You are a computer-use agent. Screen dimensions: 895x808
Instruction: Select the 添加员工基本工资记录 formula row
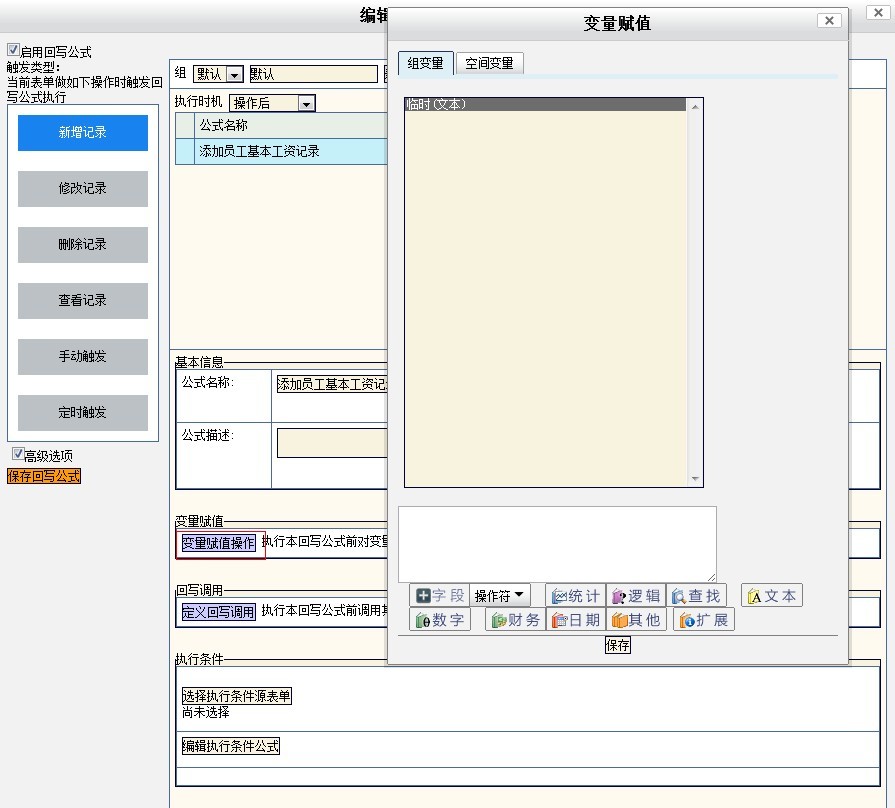coord(281,152)
